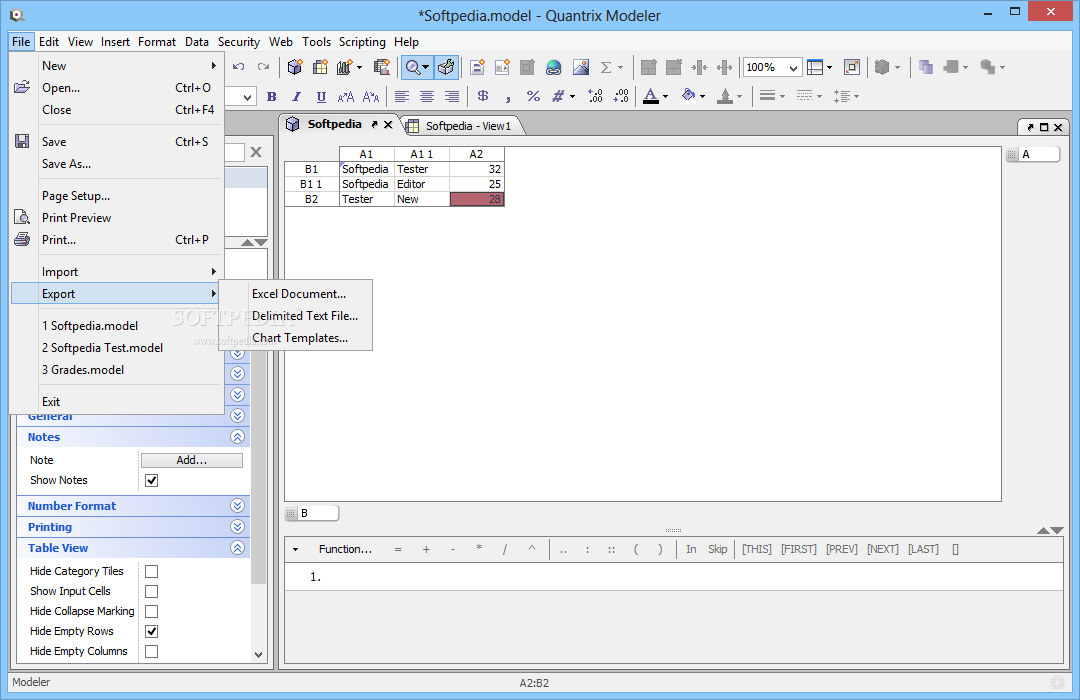The height and width of the screenshot is (700, 1080).
Task: Align text left
Action: (402, 96)
